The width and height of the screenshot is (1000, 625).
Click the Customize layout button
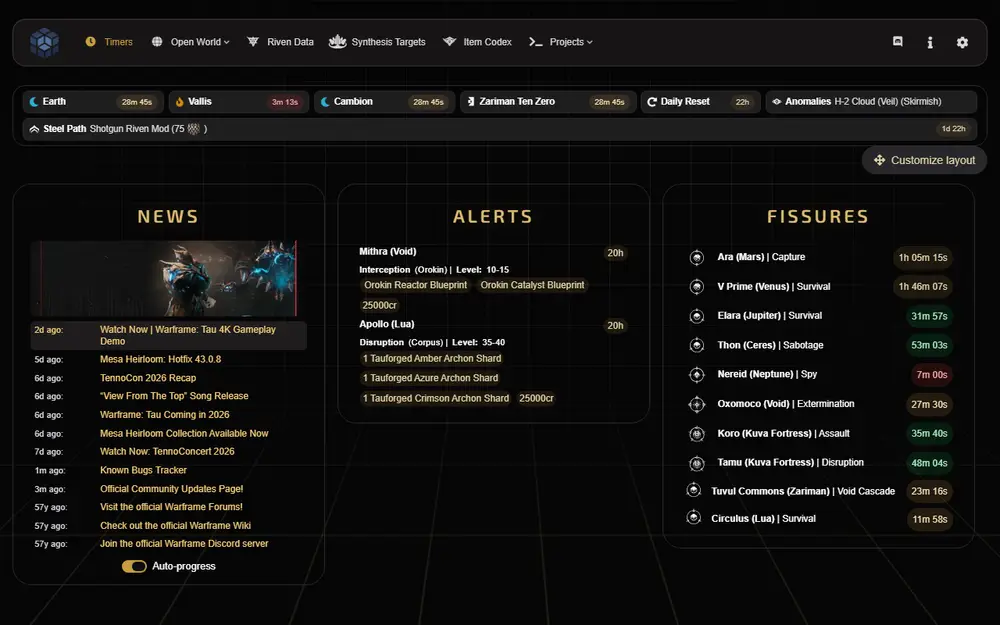924,160
